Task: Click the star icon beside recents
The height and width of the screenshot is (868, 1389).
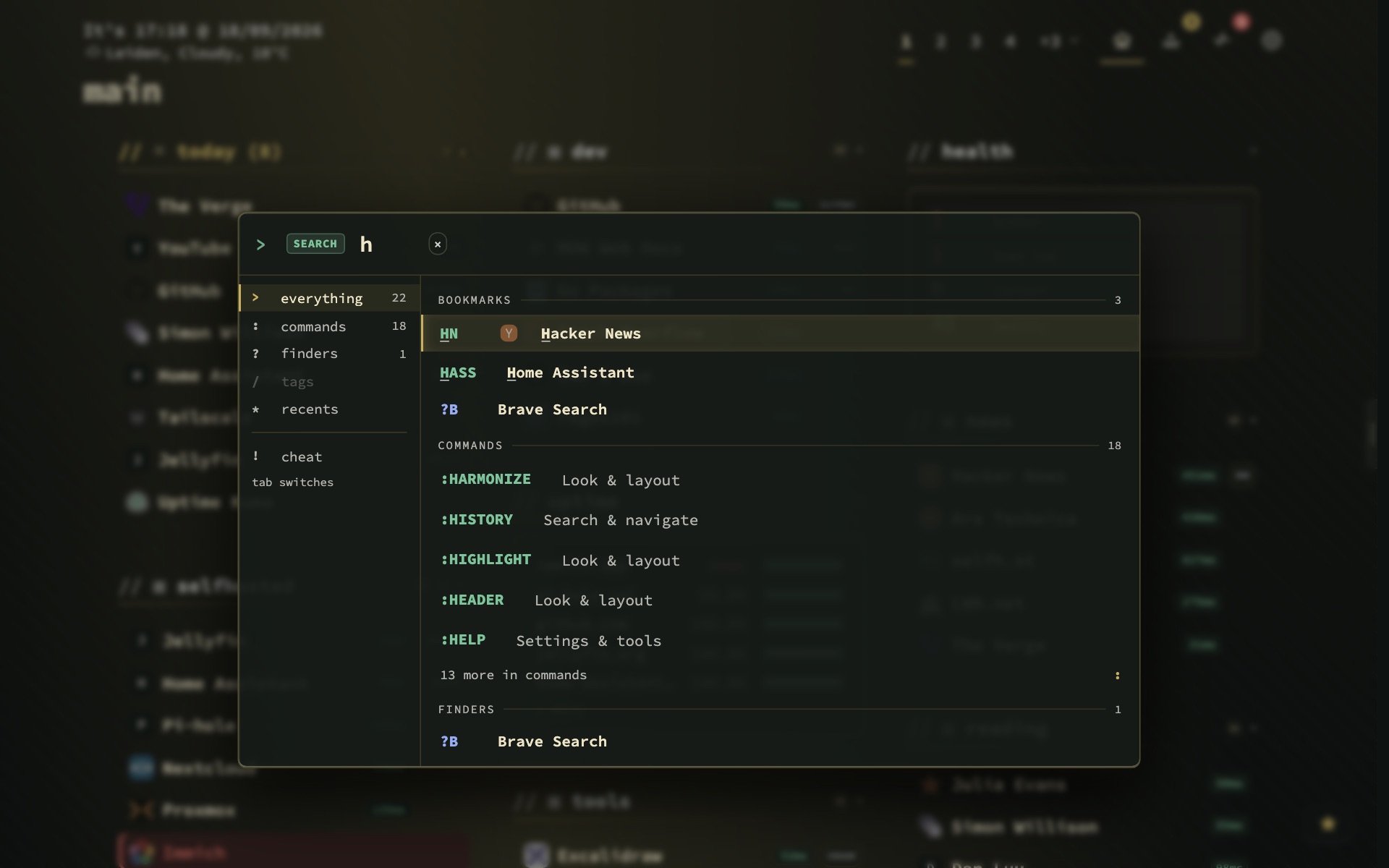Action: [255, 409]
